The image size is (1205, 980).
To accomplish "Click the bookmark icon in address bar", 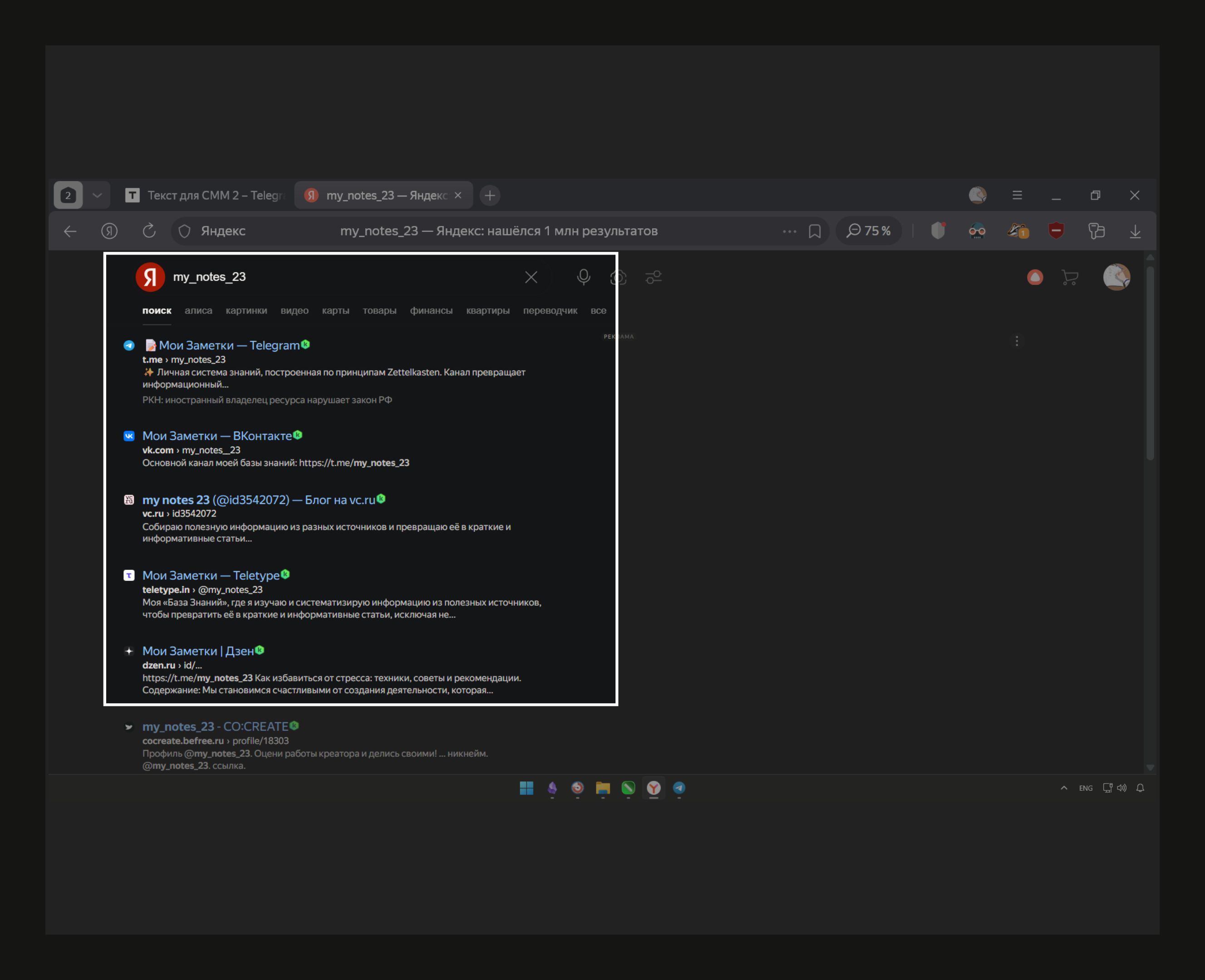I will point(814,231).
